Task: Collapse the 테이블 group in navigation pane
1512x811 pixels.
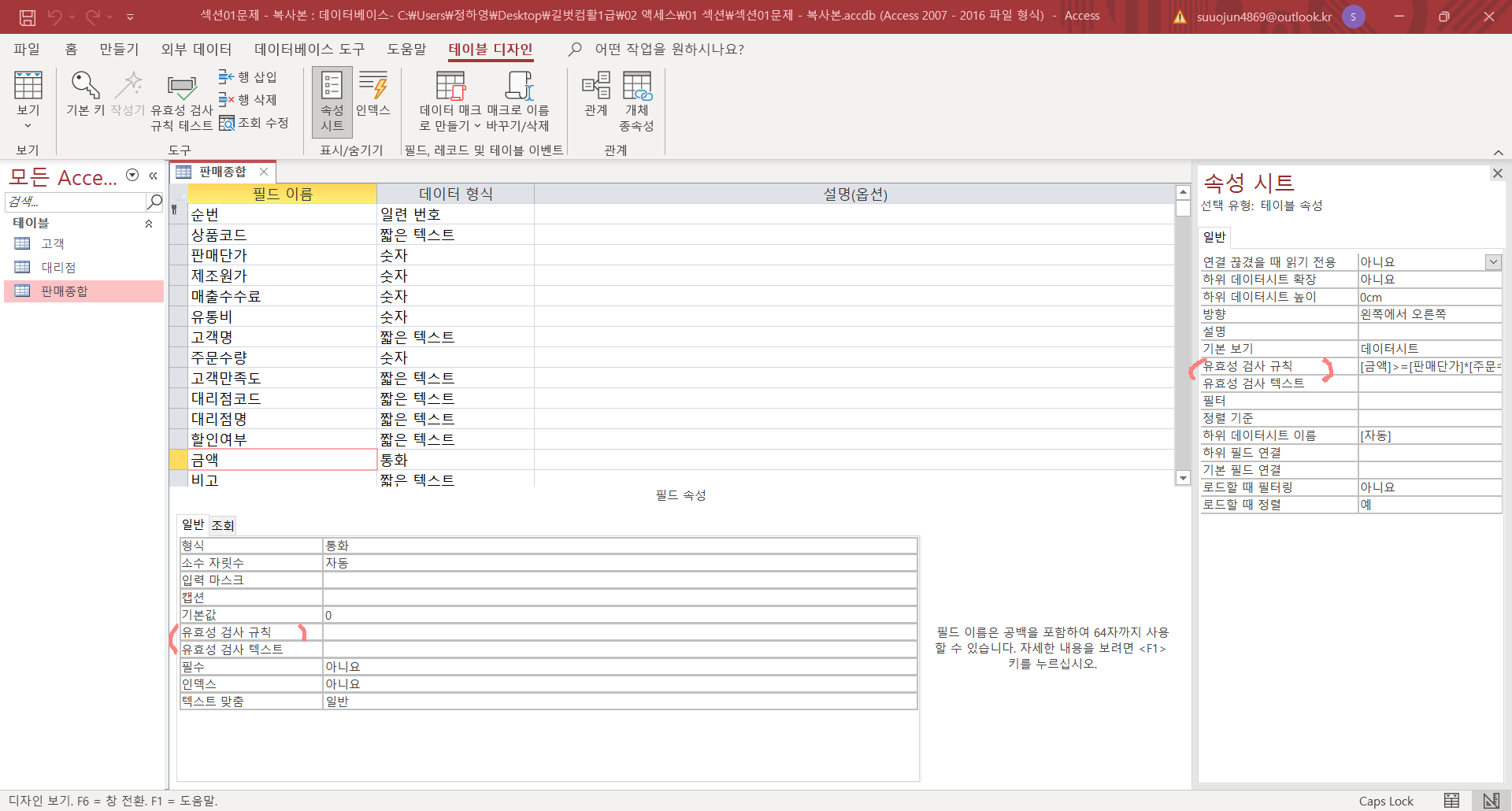Action: [149, 224]
